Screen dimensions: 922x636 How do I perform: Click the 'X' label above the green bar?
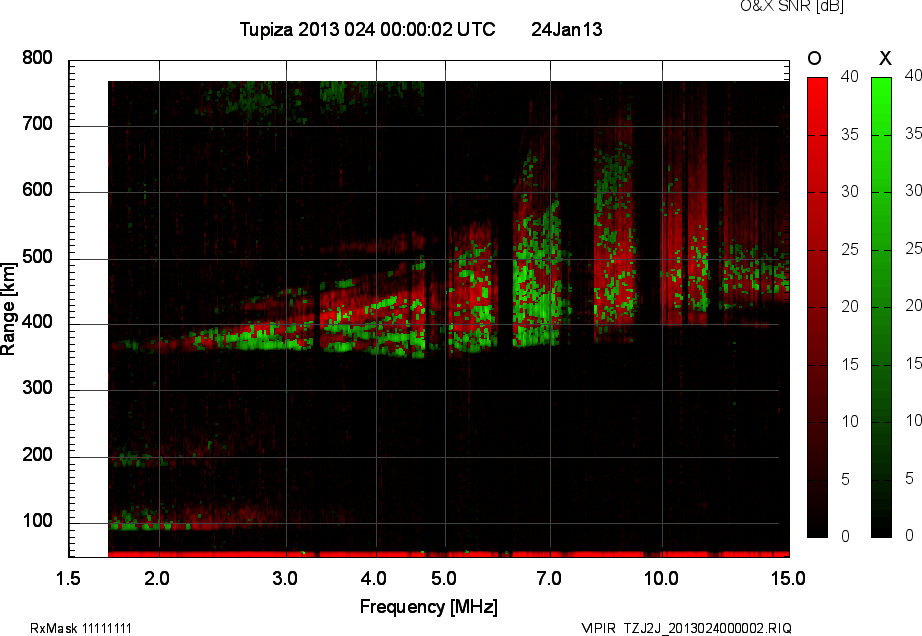coord(885,58)
